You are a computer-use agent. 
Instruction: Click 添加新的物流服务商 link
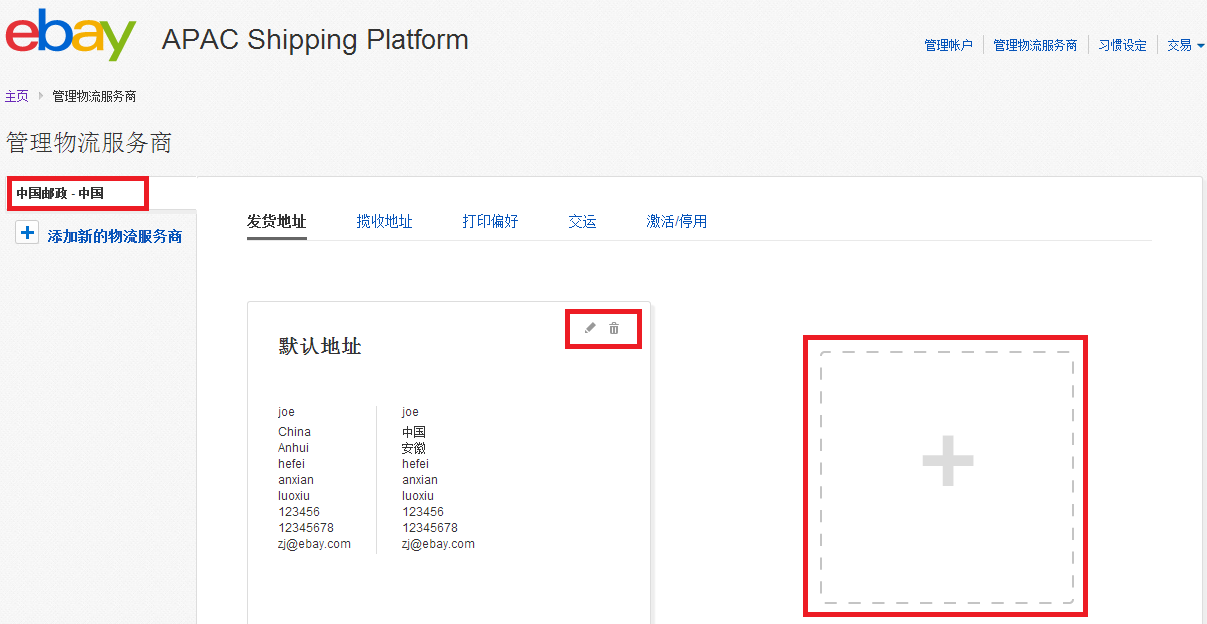(115, 237)
